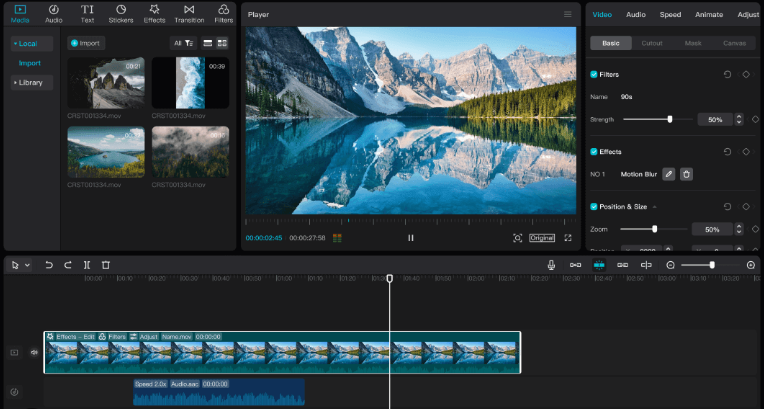Switch to the Speed tab
Image resolution: width=764 pixels, height=409 pixels.
[670, 15]
